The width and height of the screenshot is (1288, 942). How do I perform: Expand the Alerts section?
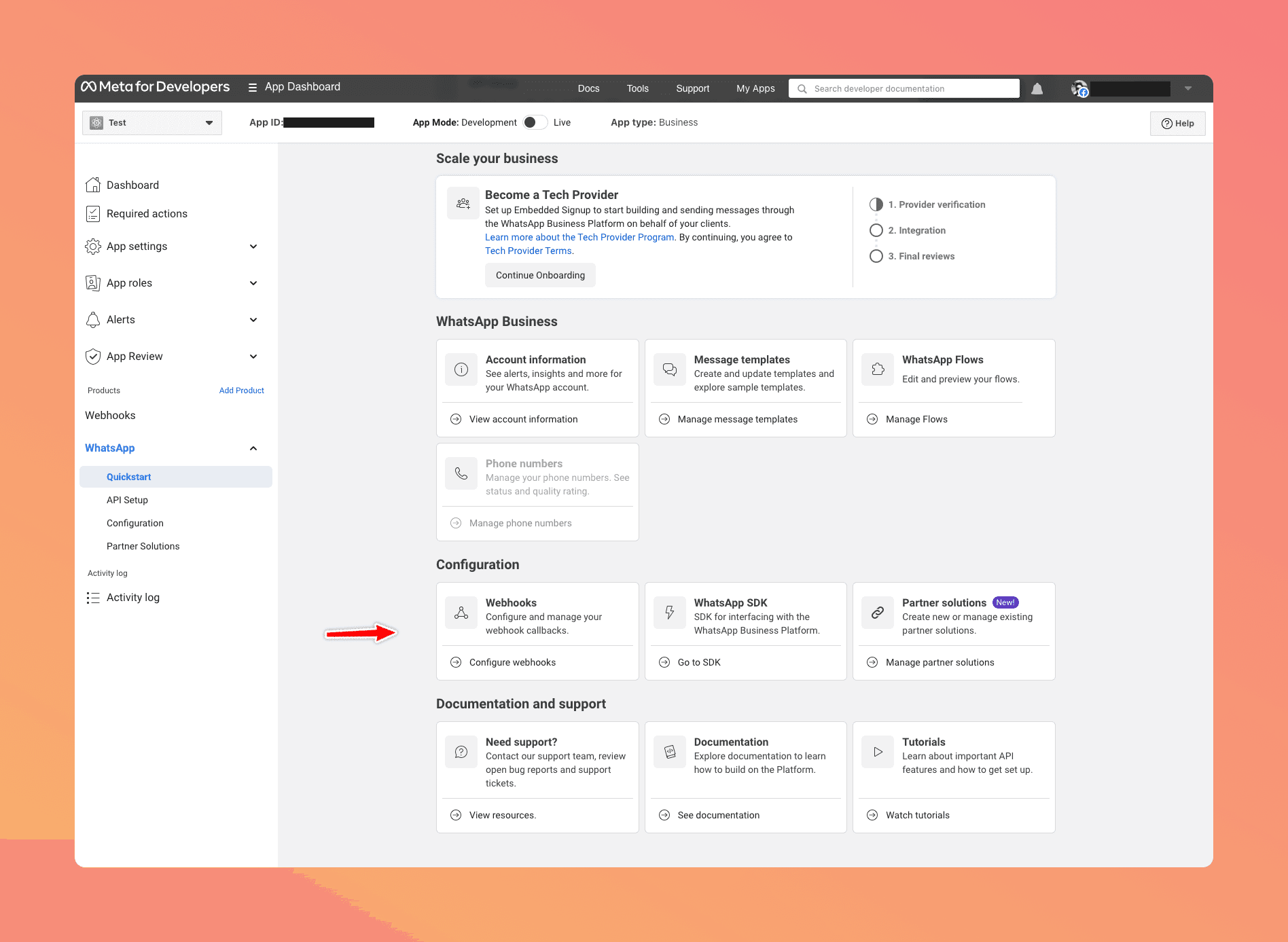point(253,320)
